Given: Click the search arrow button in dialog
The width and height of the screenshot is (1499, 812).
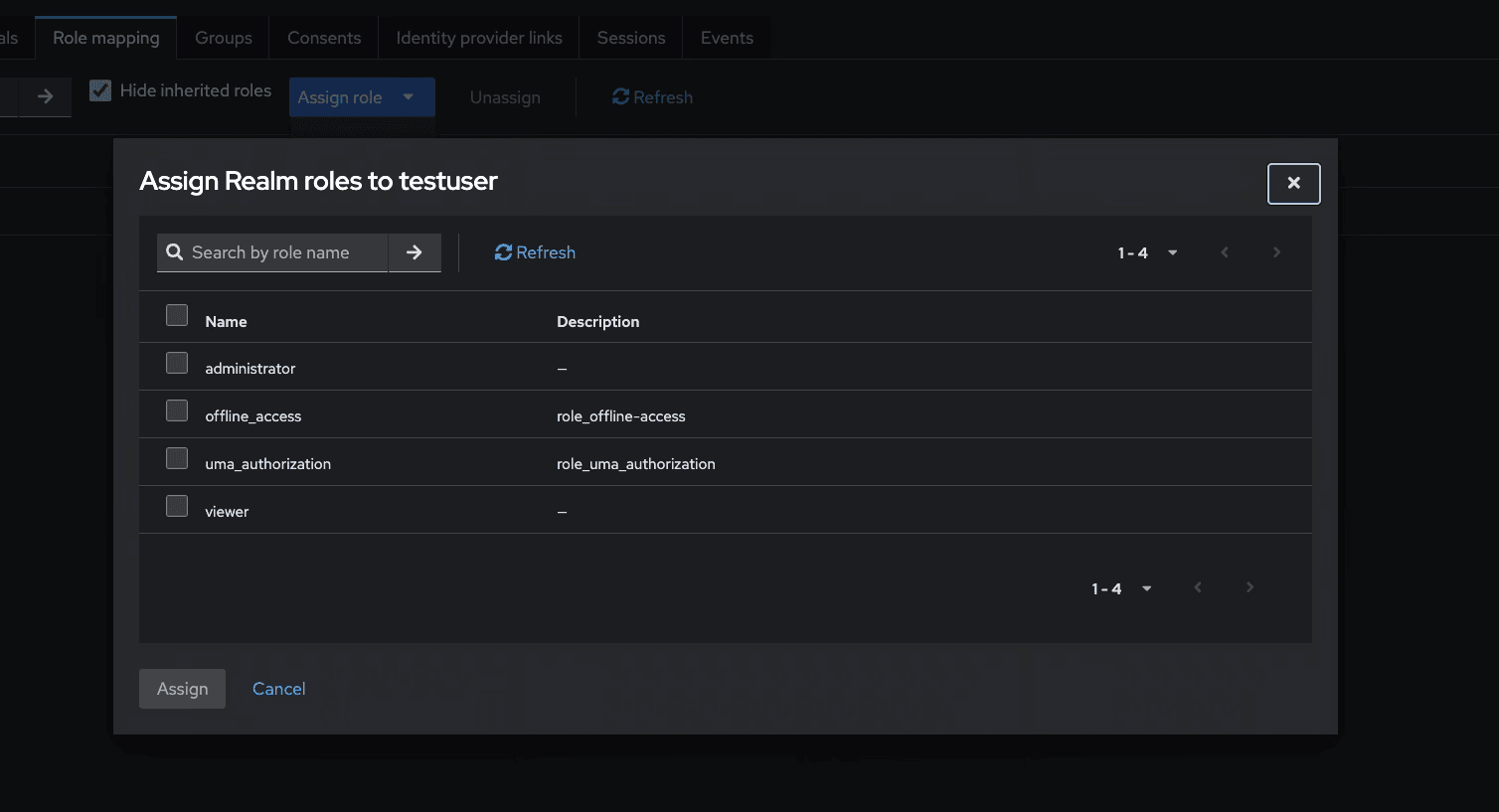Looking at the screenshot, I should pos(415,252).
